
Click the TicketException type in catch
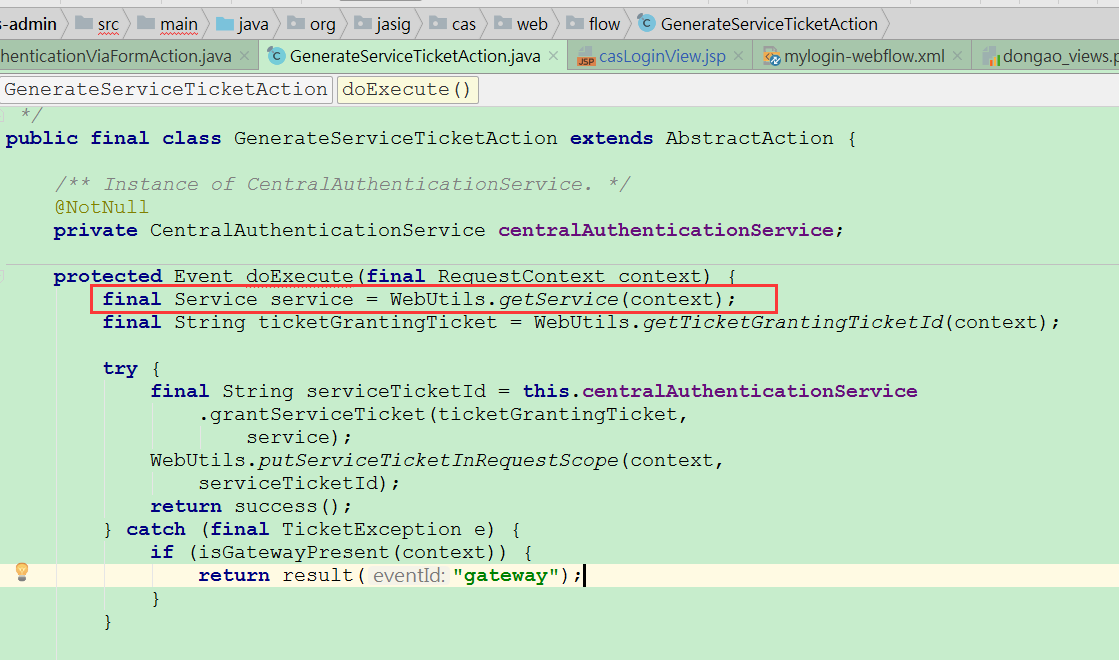(371, 529)
